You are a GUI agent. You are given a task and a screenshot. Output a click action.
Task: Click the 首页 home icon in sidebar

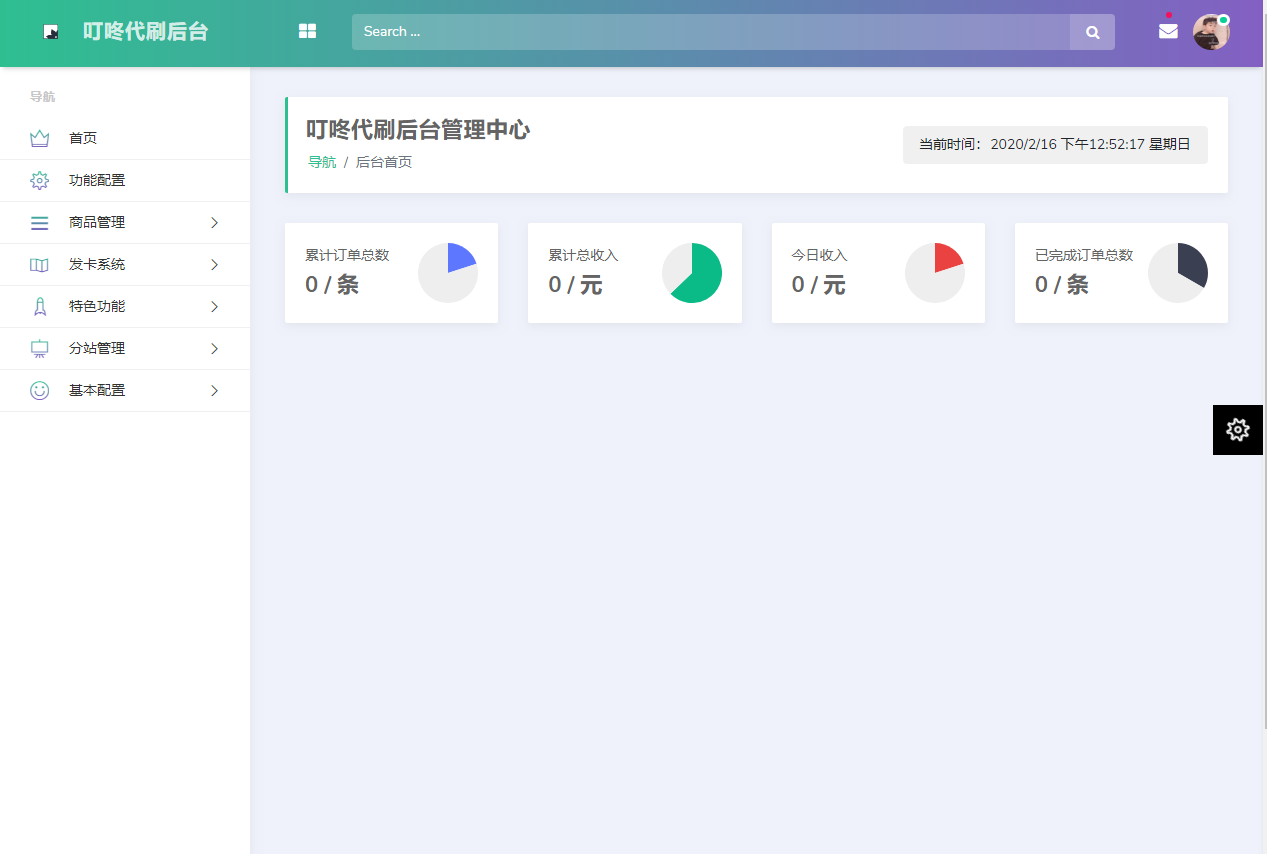[x=39, y=138]
